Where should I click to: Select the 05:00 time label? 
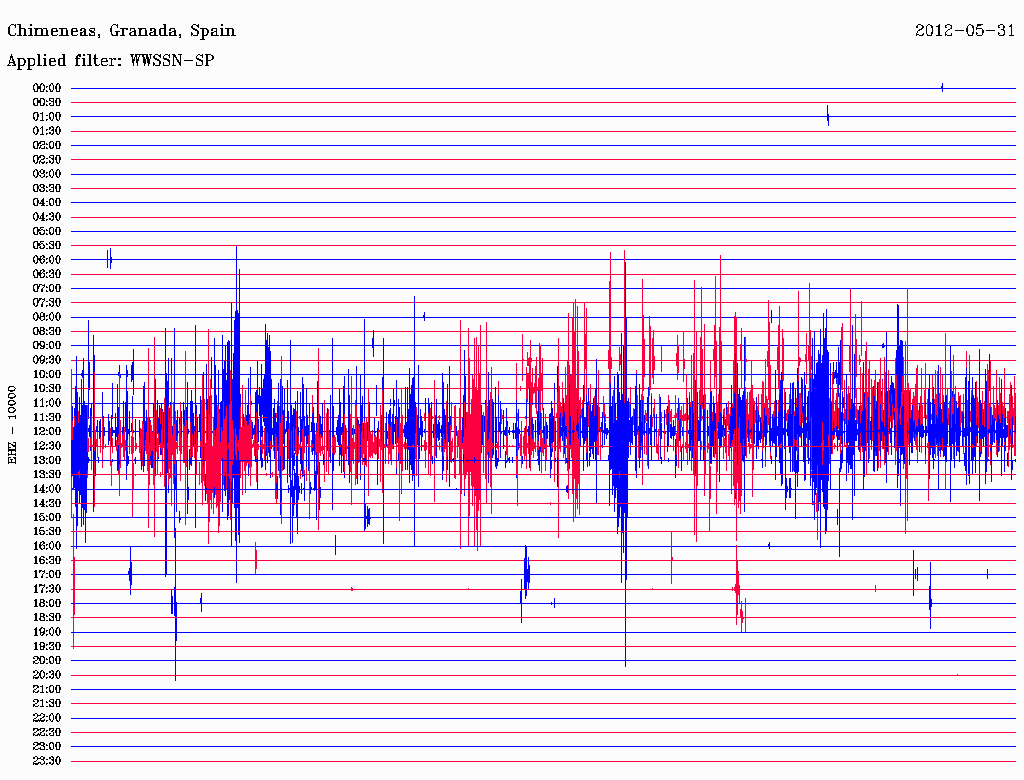pos(46,232)
